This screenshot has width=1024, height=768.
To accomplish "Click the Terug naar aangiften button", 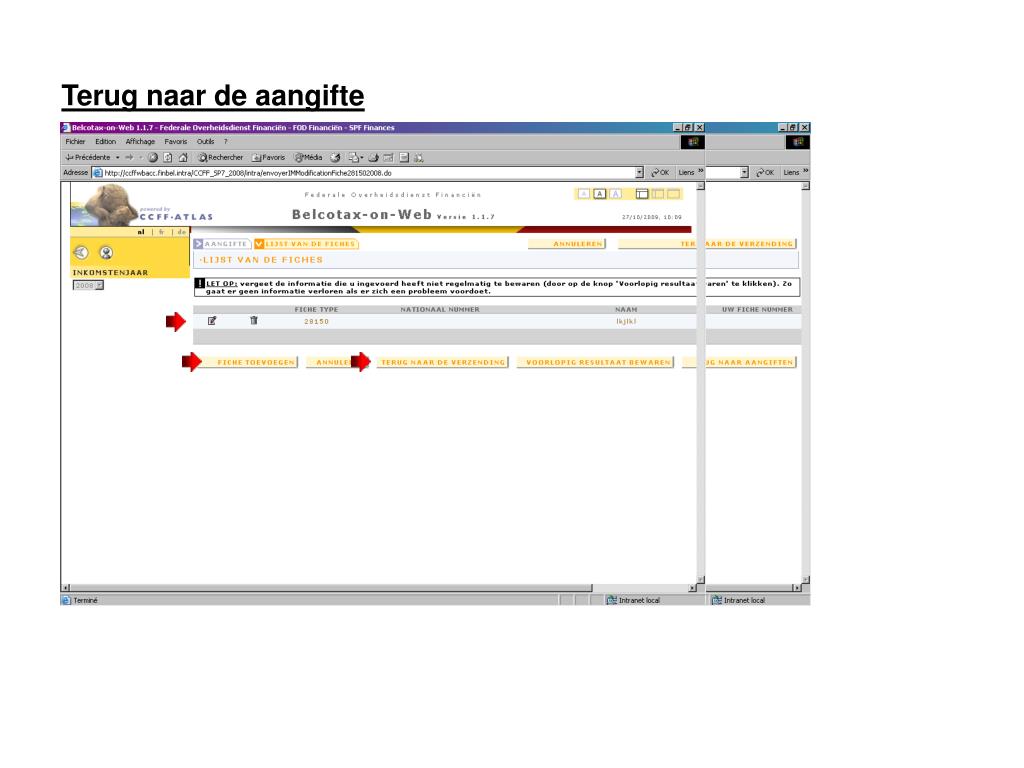I will tap(739, 362).
